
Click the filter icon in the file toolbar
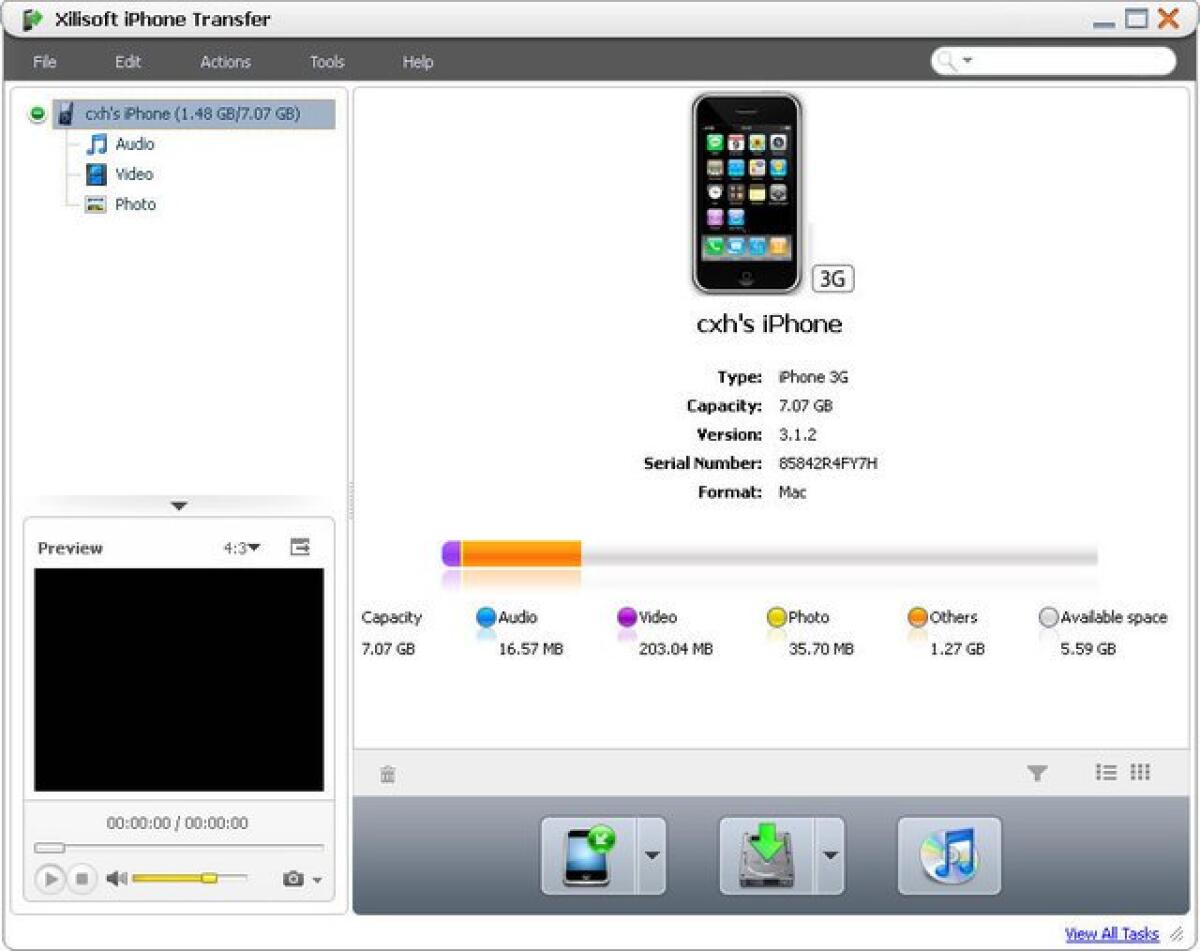[1038, 772]
